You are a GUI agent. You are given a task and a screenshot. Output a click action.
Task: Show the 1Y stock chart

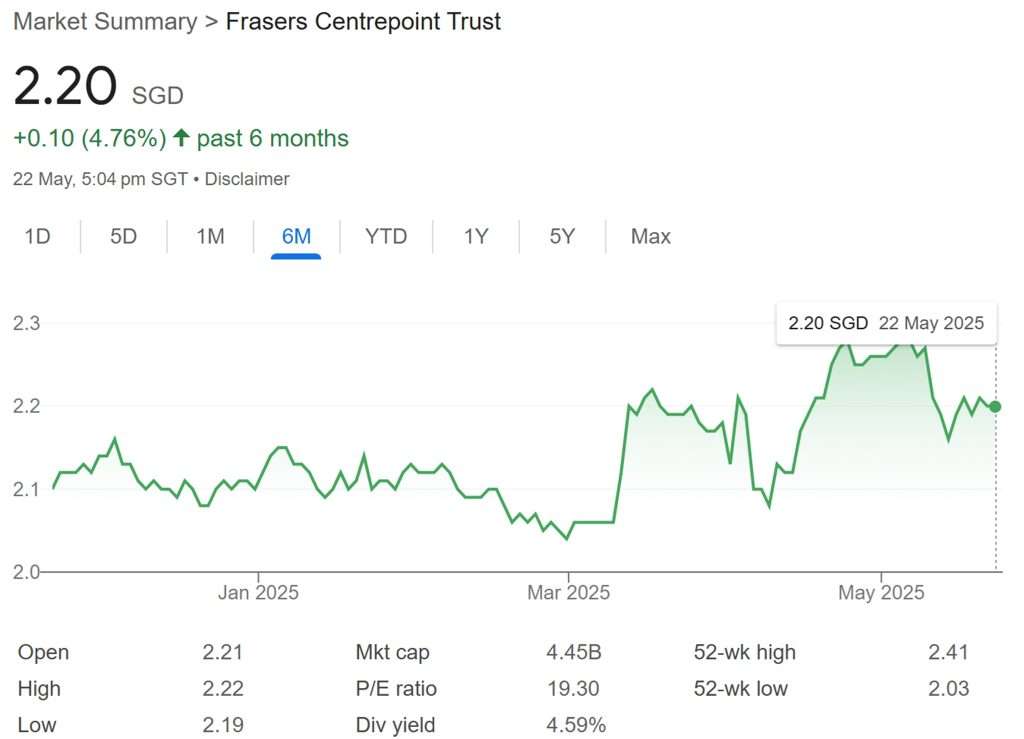click(x=475, y=236)
